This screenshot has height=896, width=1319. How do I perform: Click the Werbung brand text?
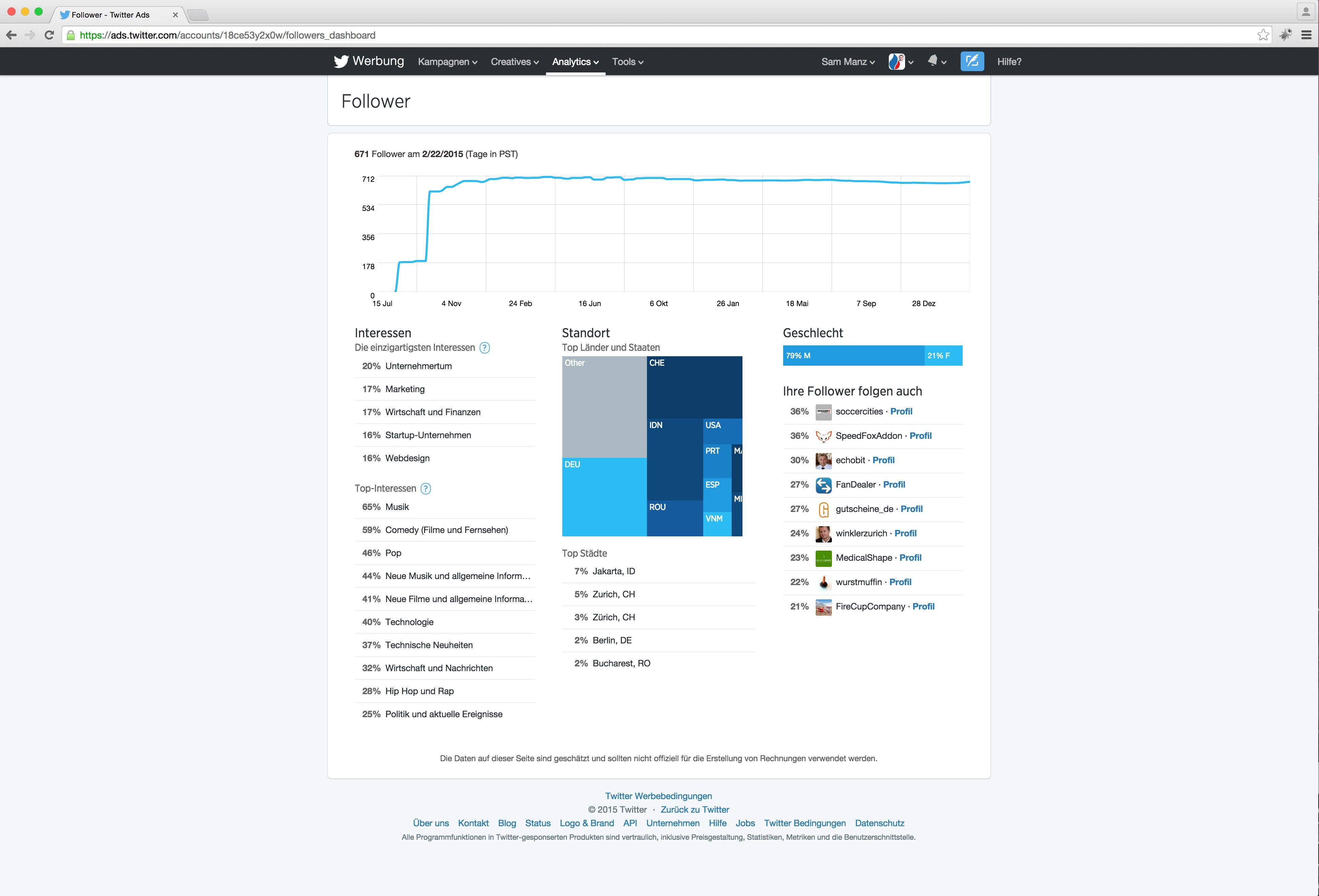pyautogui.click(x=378, y=61)
